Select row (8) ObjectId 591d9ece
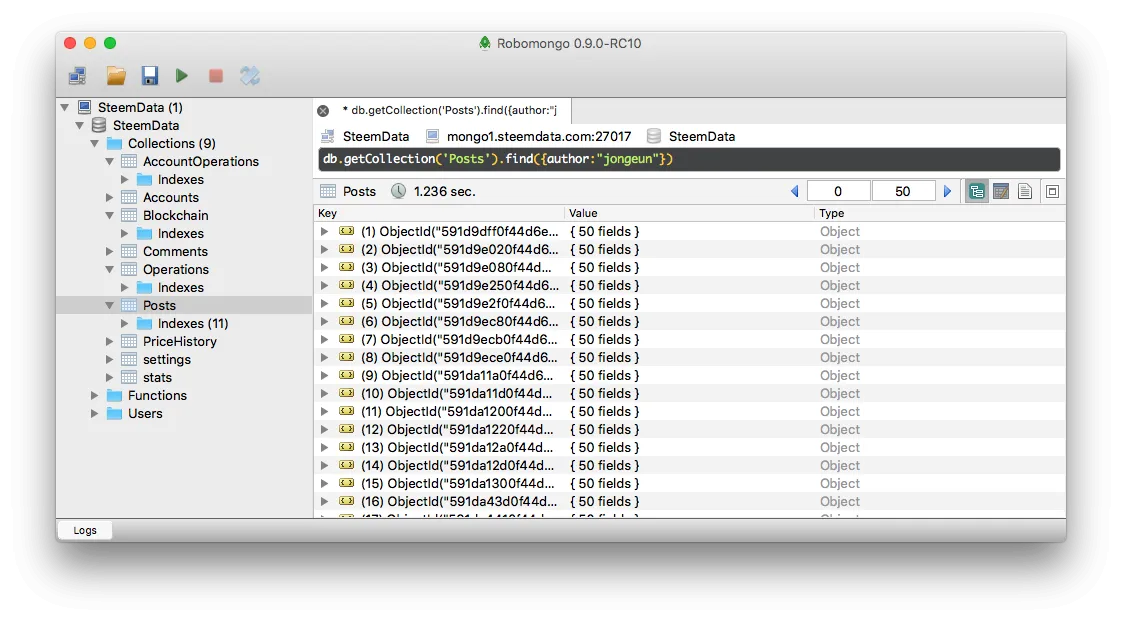Viewport: 1122px width, 622px height. pyautogui.click(x=689, y=357)
